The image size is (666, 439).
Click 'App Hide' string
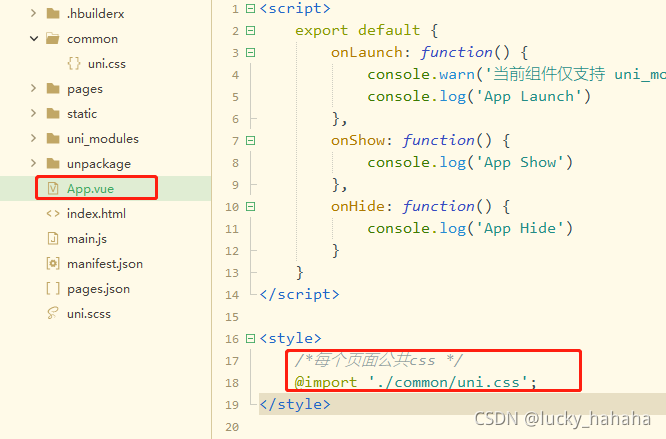tap(519, 229)
